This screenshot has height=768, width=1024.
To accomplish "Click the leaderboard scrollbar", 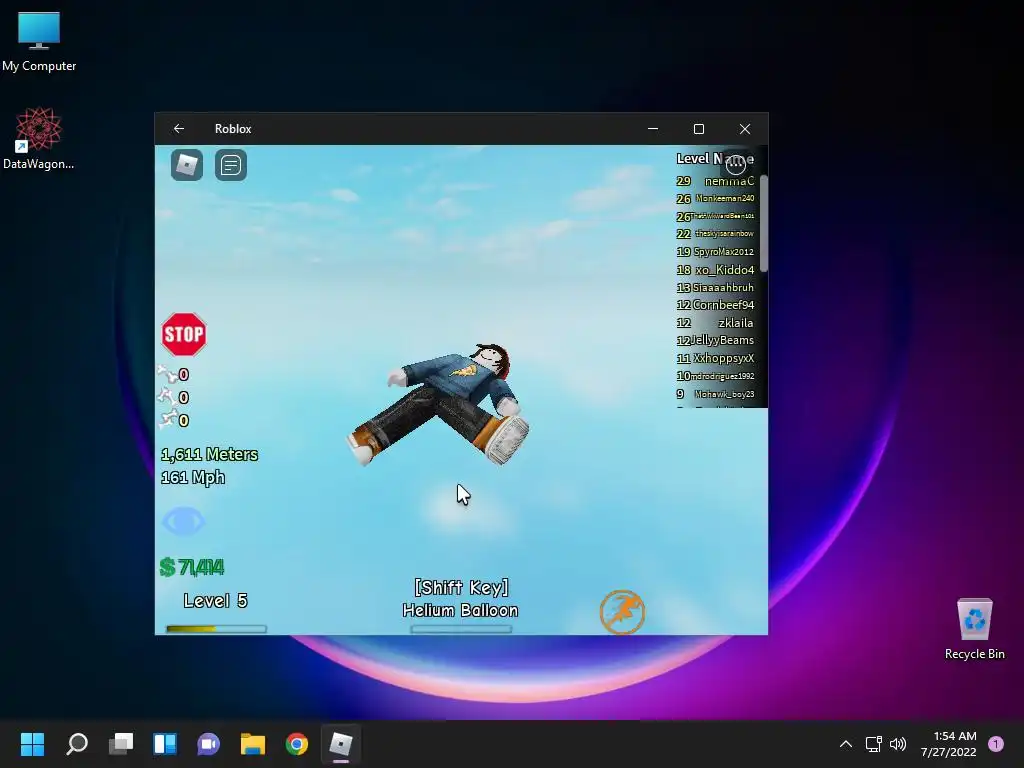I will point(763,223).
